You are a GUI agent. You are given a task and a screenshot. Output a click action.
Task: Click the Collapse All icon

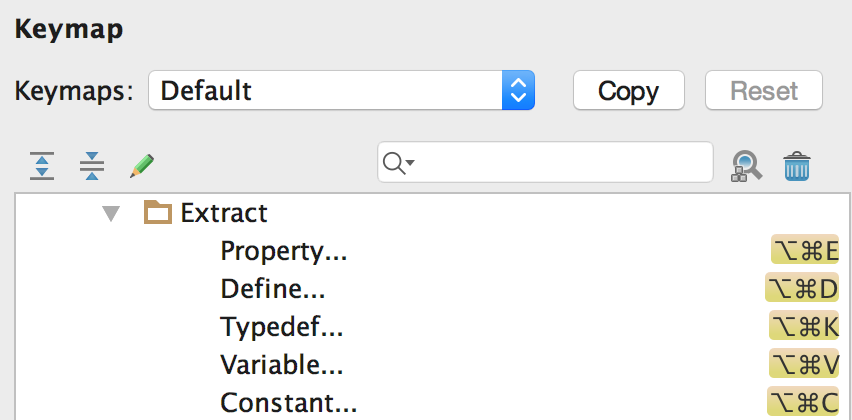pos(92,165)
